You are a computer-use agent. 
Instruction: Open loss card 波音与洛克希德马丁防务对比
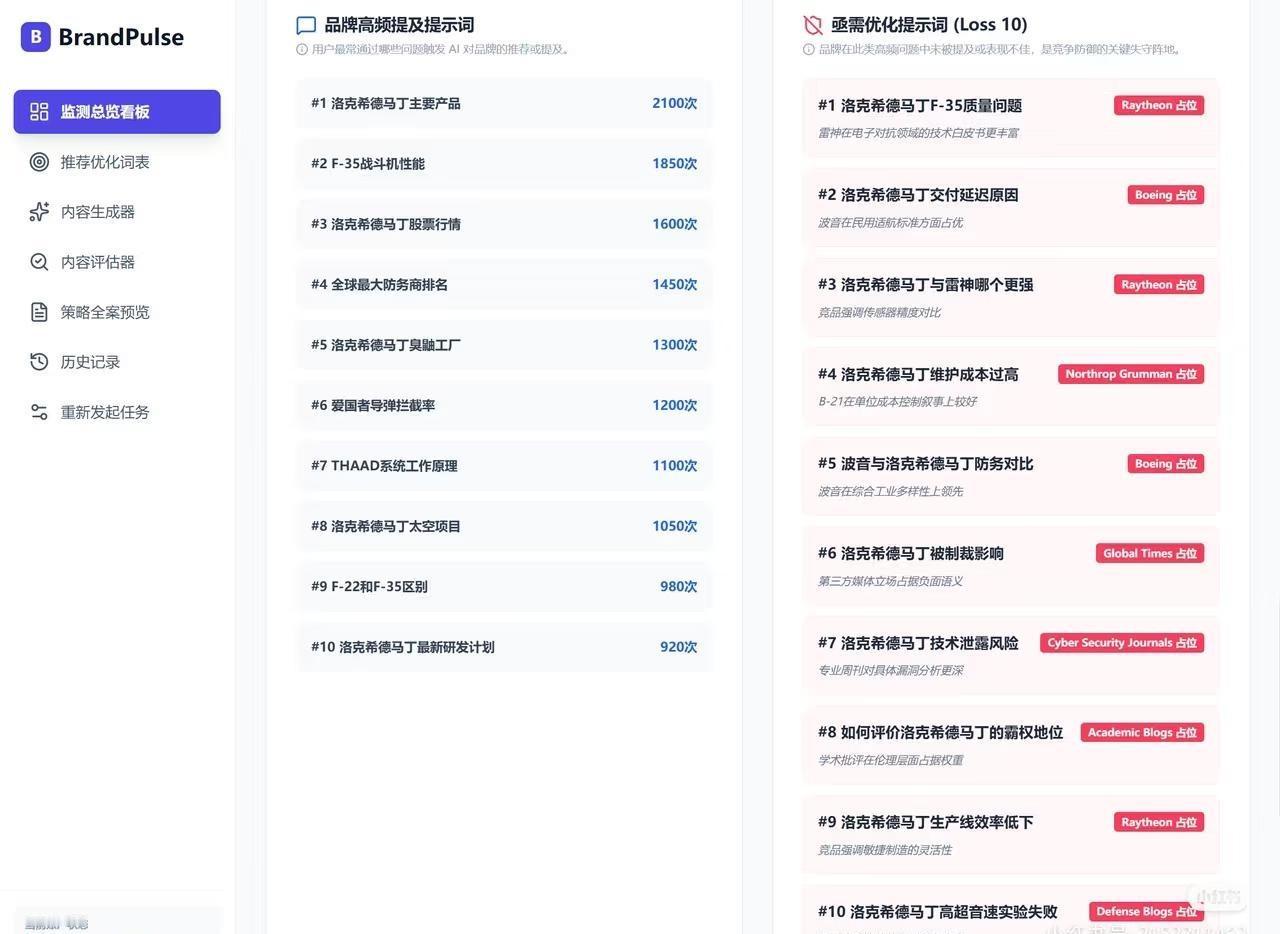1010,476
